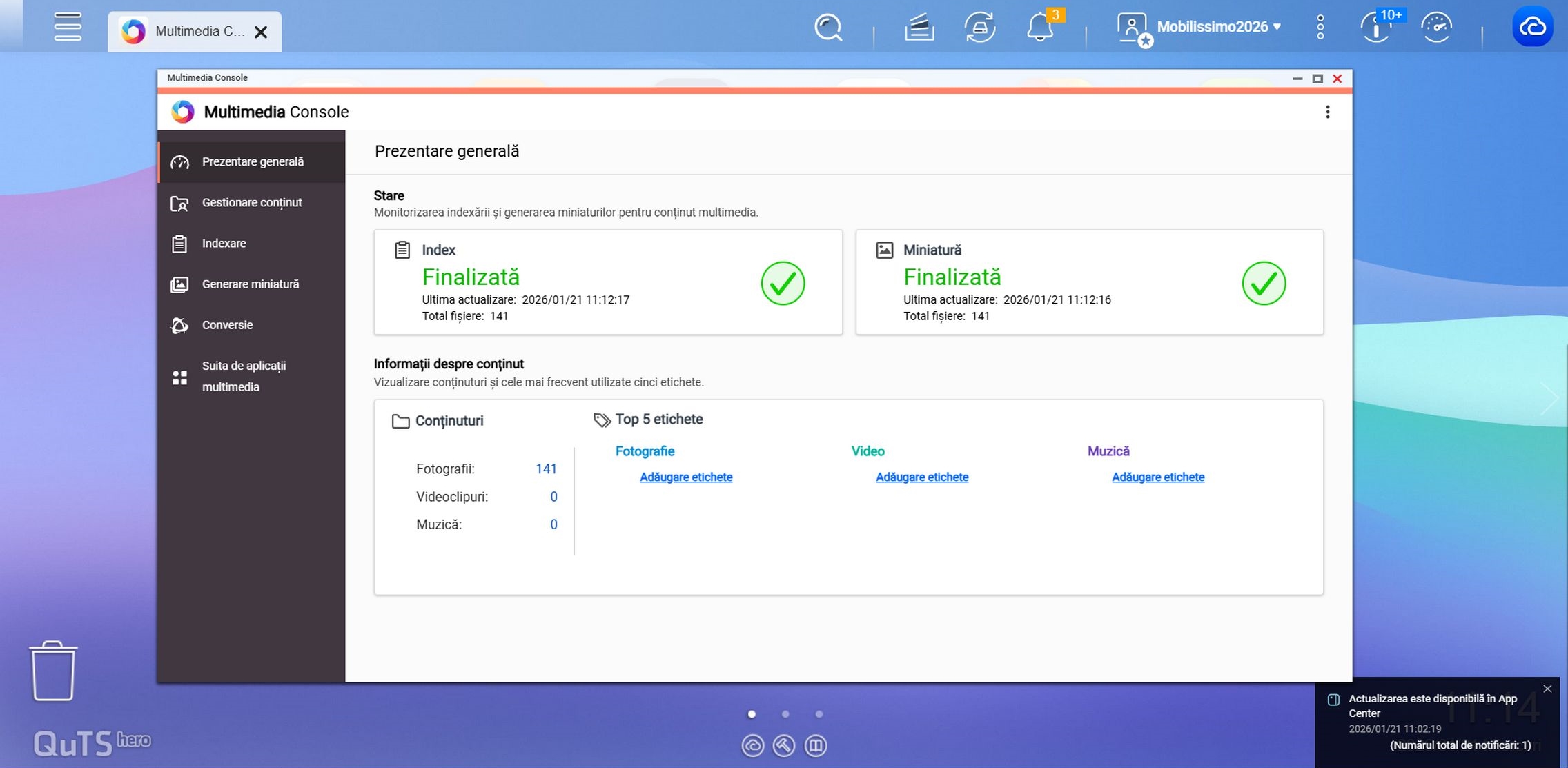Open Generare miniatură sidebar section
The height and width of the screenshot is (768, 1568).
click(250, 284)
